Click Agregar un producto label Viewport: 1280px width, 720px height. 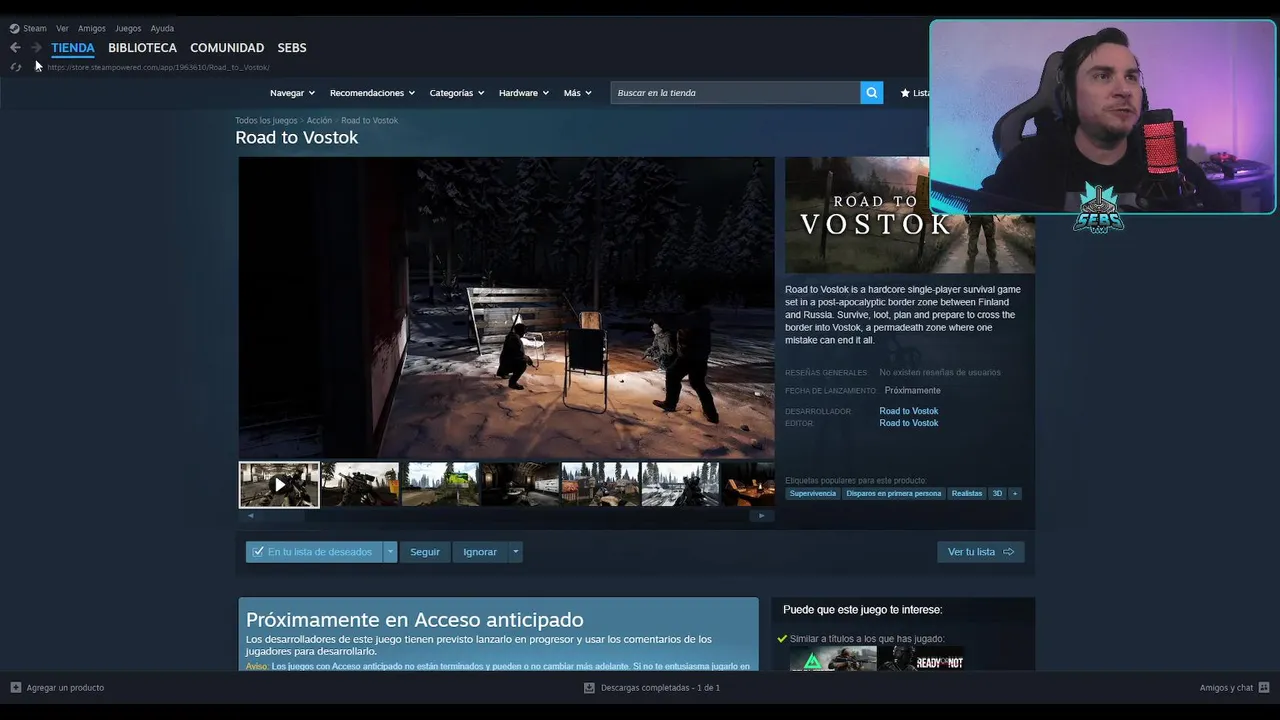click(x=65, y=688)
